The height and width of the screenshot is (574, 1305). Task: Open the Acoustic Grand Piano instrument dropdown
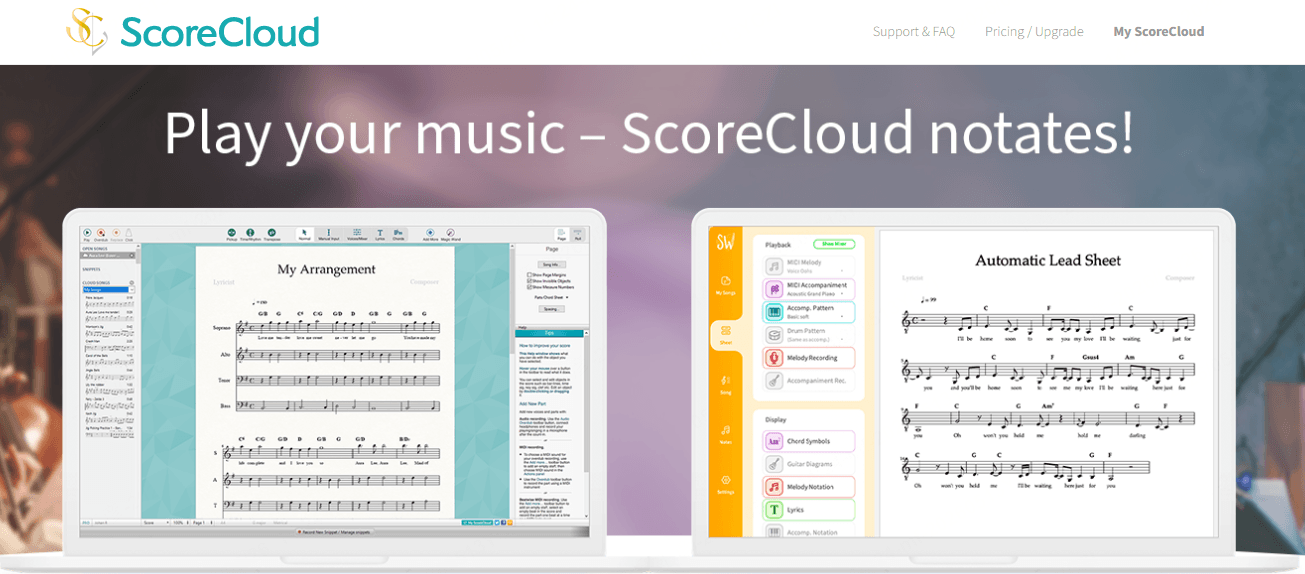point(814,294)
